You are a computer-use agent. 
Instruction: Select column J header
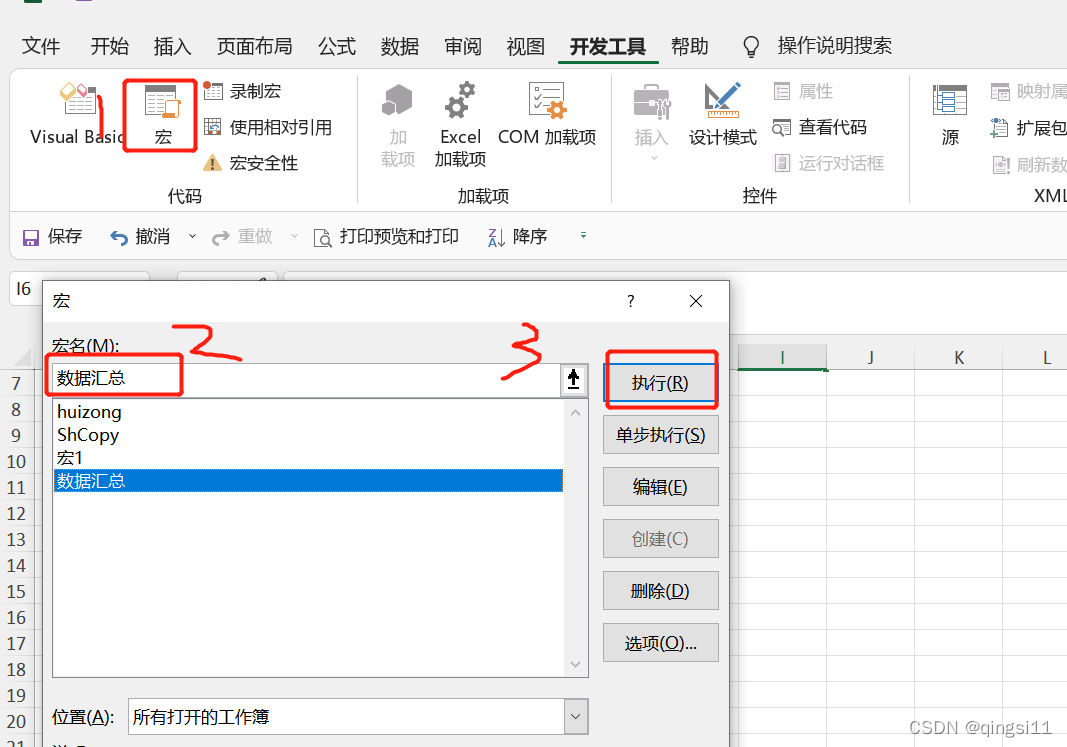pos(871,357)
